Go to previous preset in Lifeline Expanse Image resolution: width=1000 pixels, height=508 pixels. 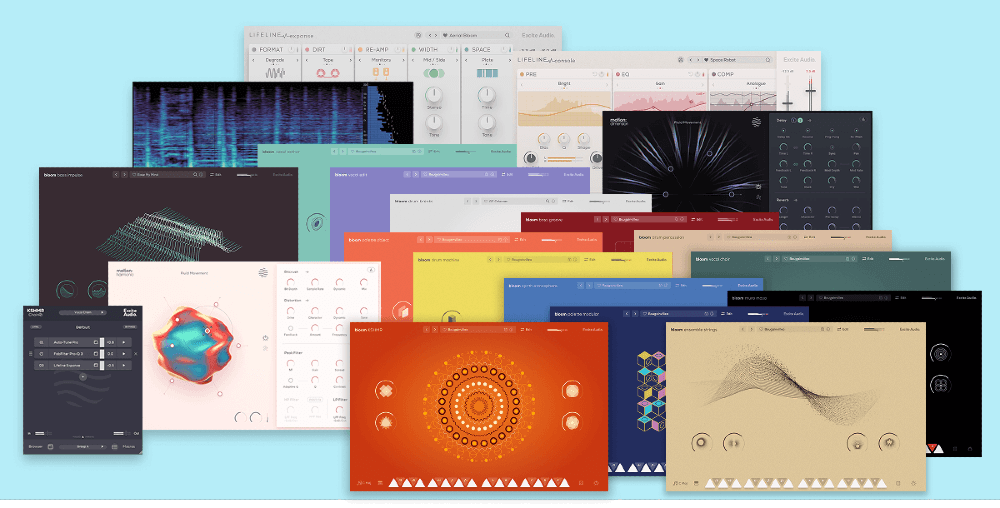pos(430,36)
